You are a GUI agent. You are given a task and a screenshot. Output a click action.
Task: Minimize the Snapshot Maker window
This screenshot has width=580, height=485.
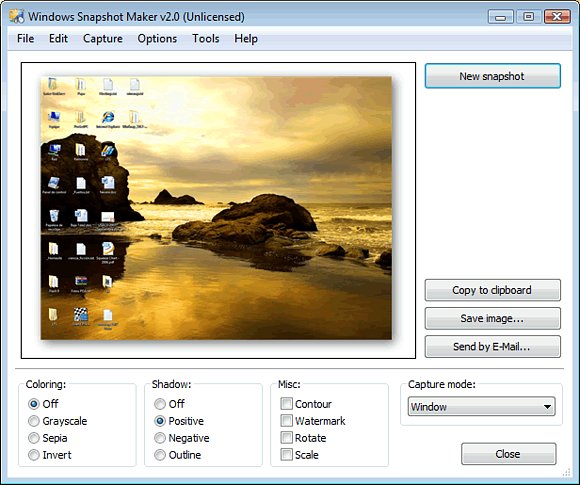tap(500, 17)
